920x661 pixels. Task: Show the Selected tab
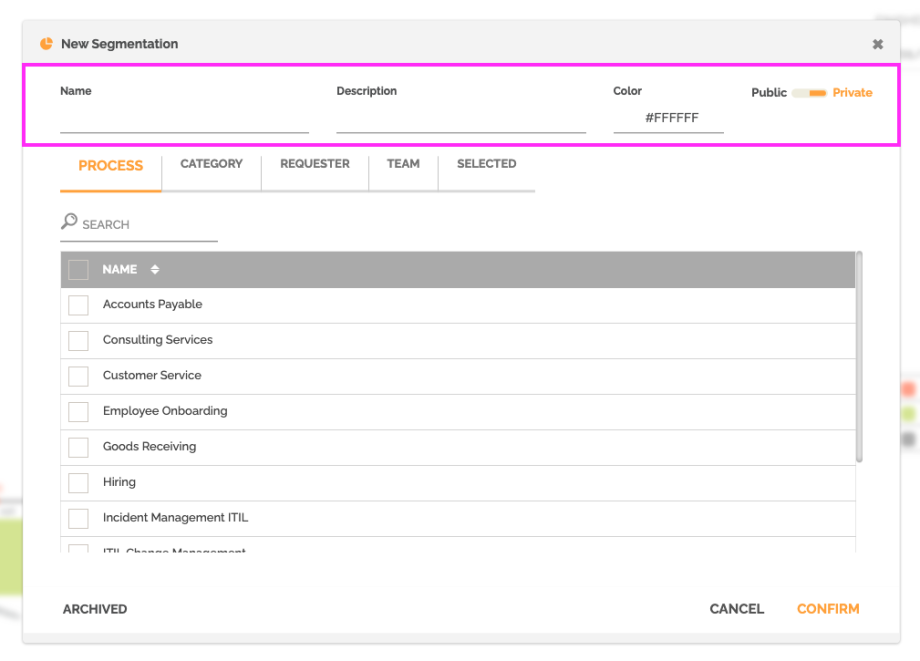[x=486, y=164]
